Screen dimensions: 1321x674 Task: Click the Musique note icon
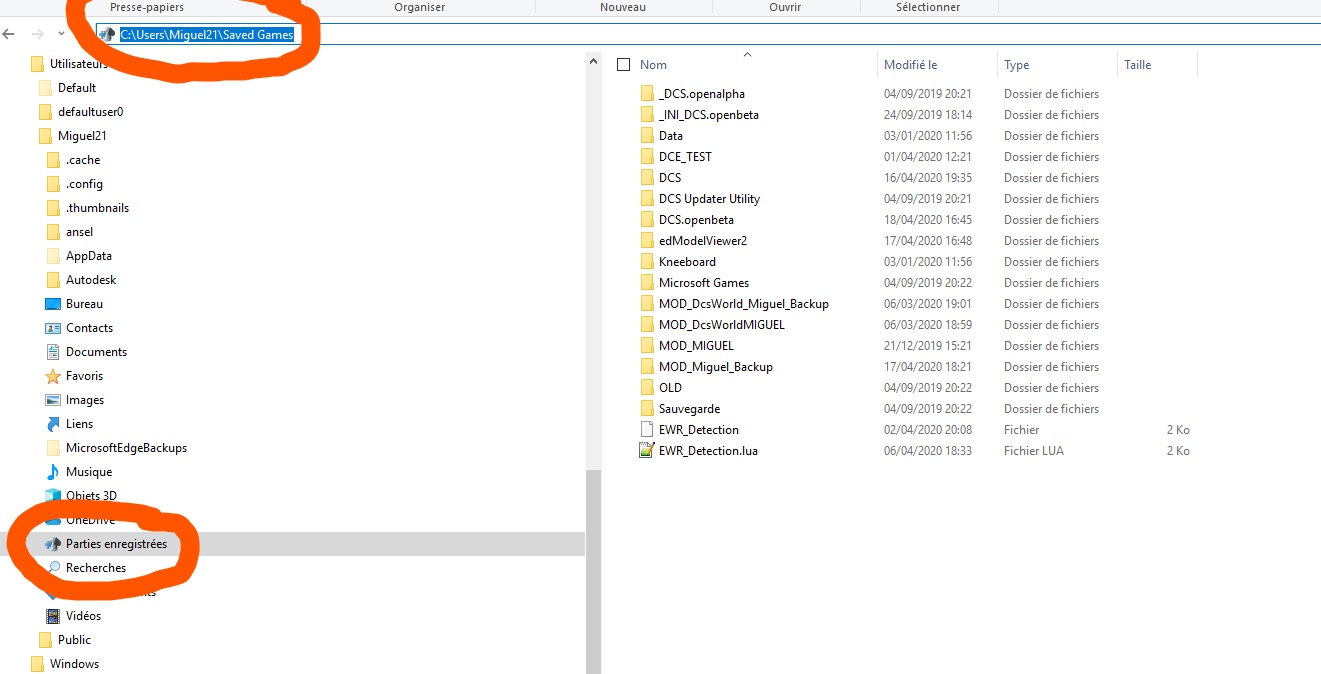click(x=53, y=472)
